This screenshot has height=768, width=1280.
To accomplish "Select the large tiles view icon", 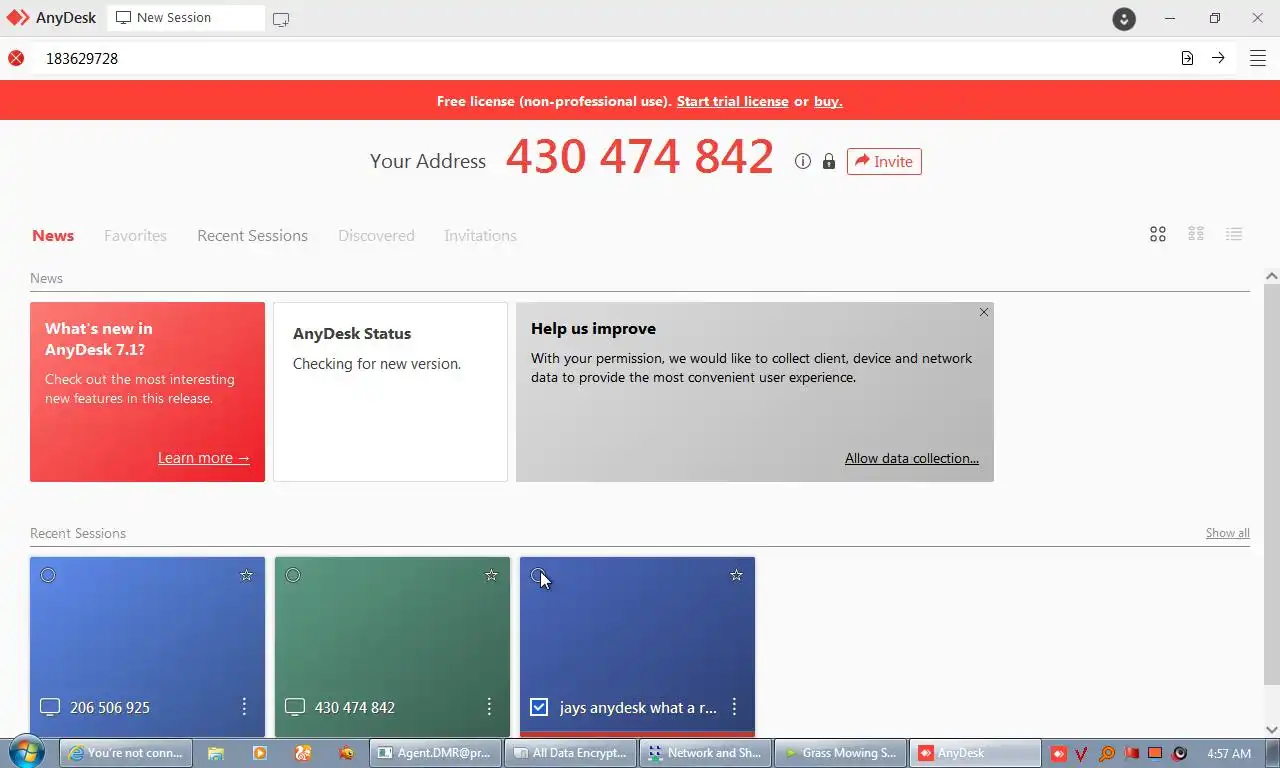I will pos(1158,234).
